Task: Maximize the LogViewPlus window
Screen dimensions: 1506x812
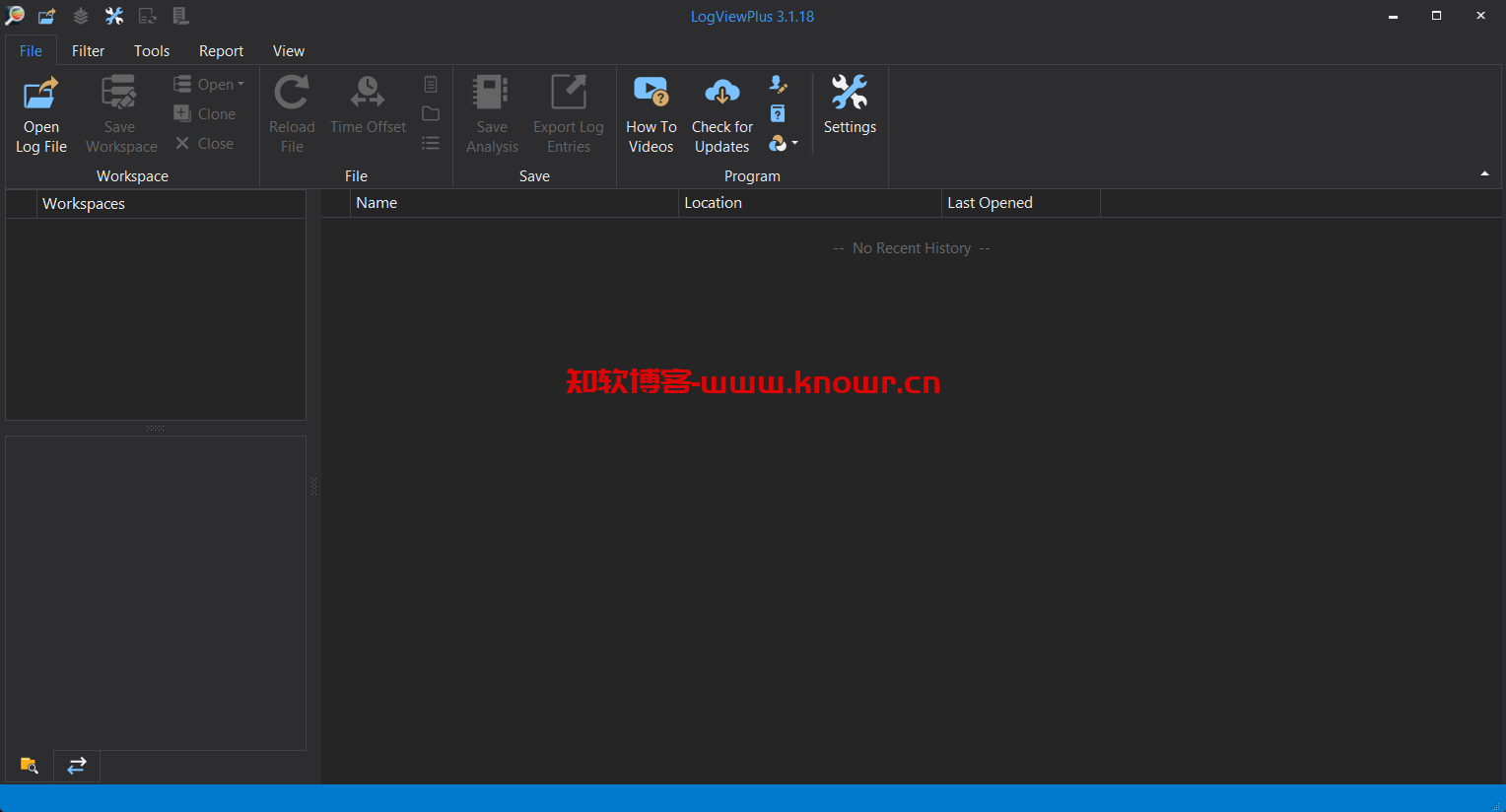Action: click(x=1437, y=16)
